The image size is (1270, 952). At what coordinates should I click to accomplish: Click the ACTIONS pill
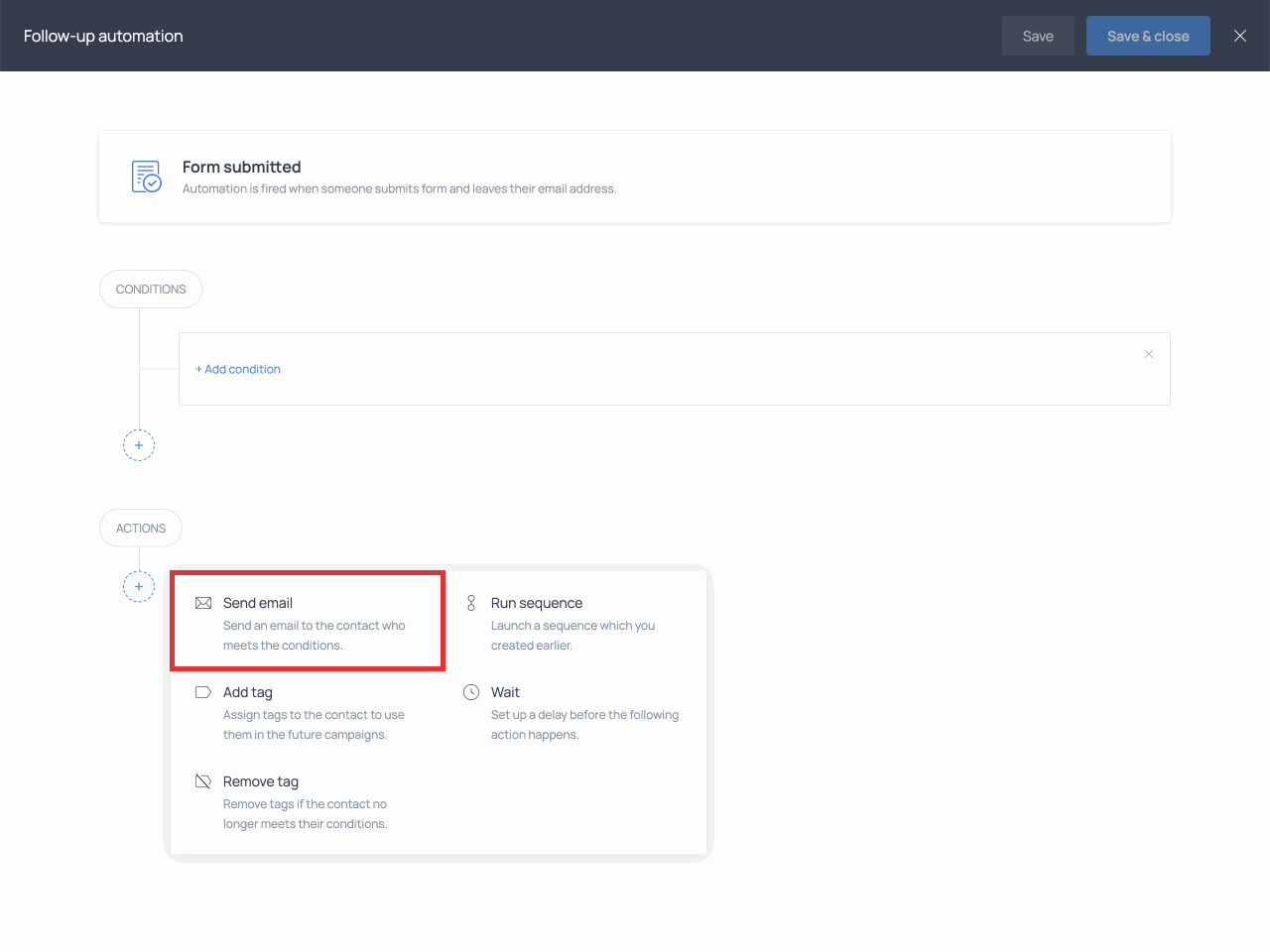[140, 528]
